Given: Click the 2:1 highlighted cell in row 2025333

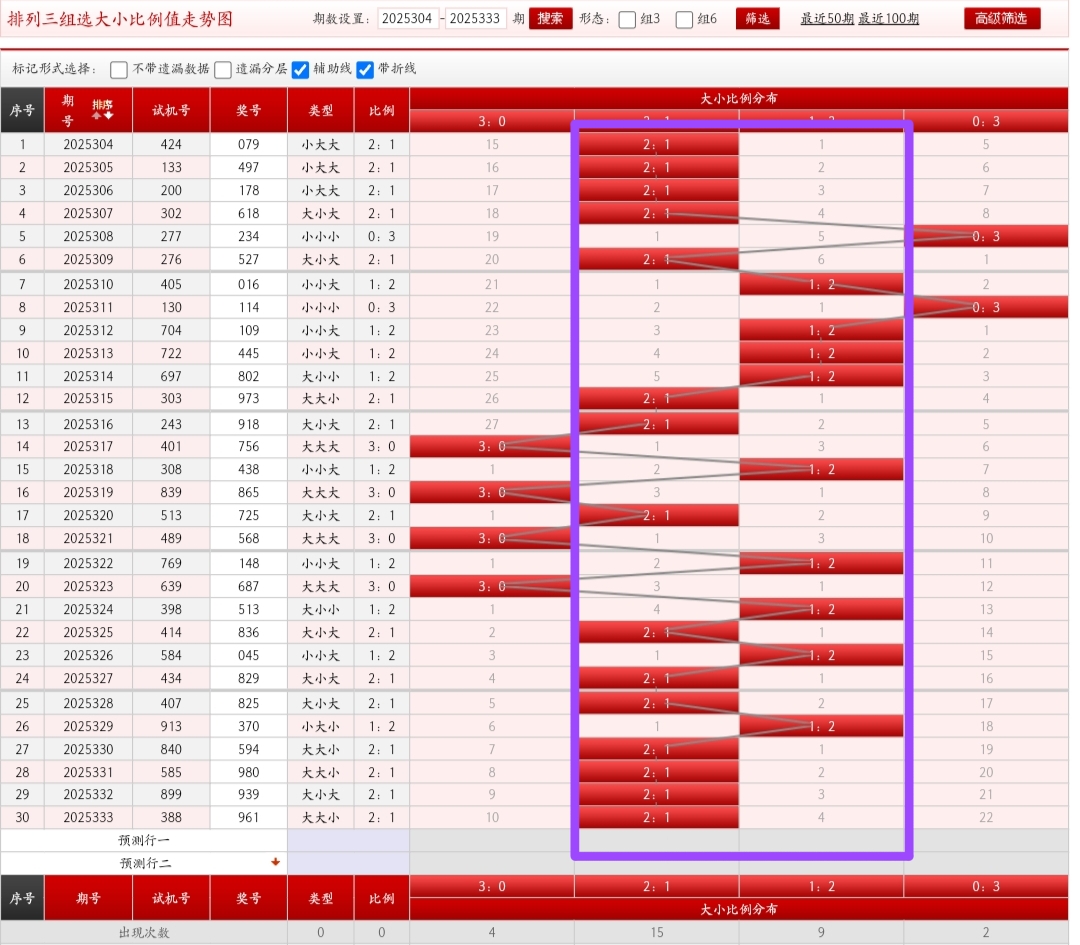Looking at the screenshot, I should click(656, 818).
